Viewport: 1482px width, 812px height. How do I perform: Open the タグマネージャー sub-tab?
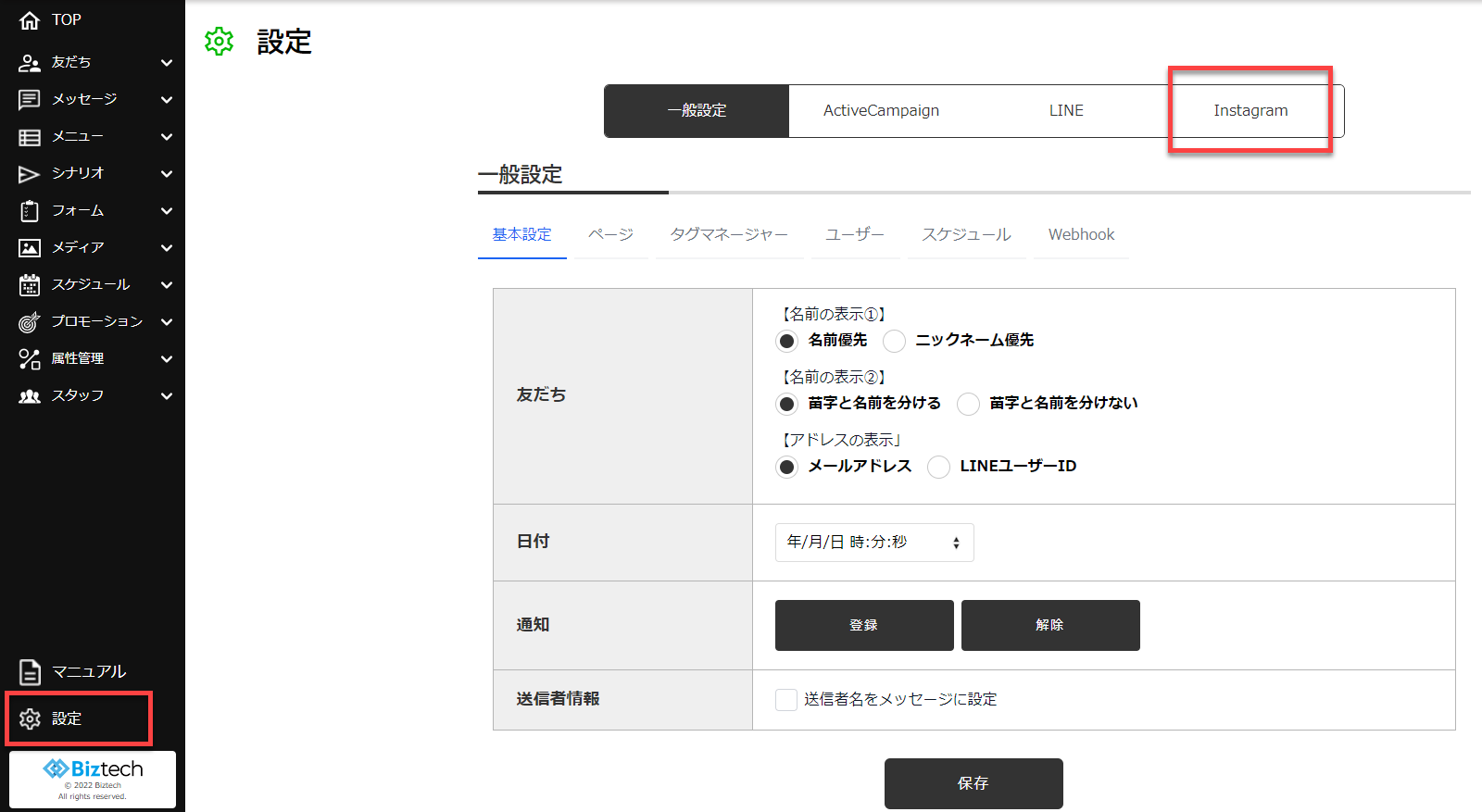pos(729,235)
